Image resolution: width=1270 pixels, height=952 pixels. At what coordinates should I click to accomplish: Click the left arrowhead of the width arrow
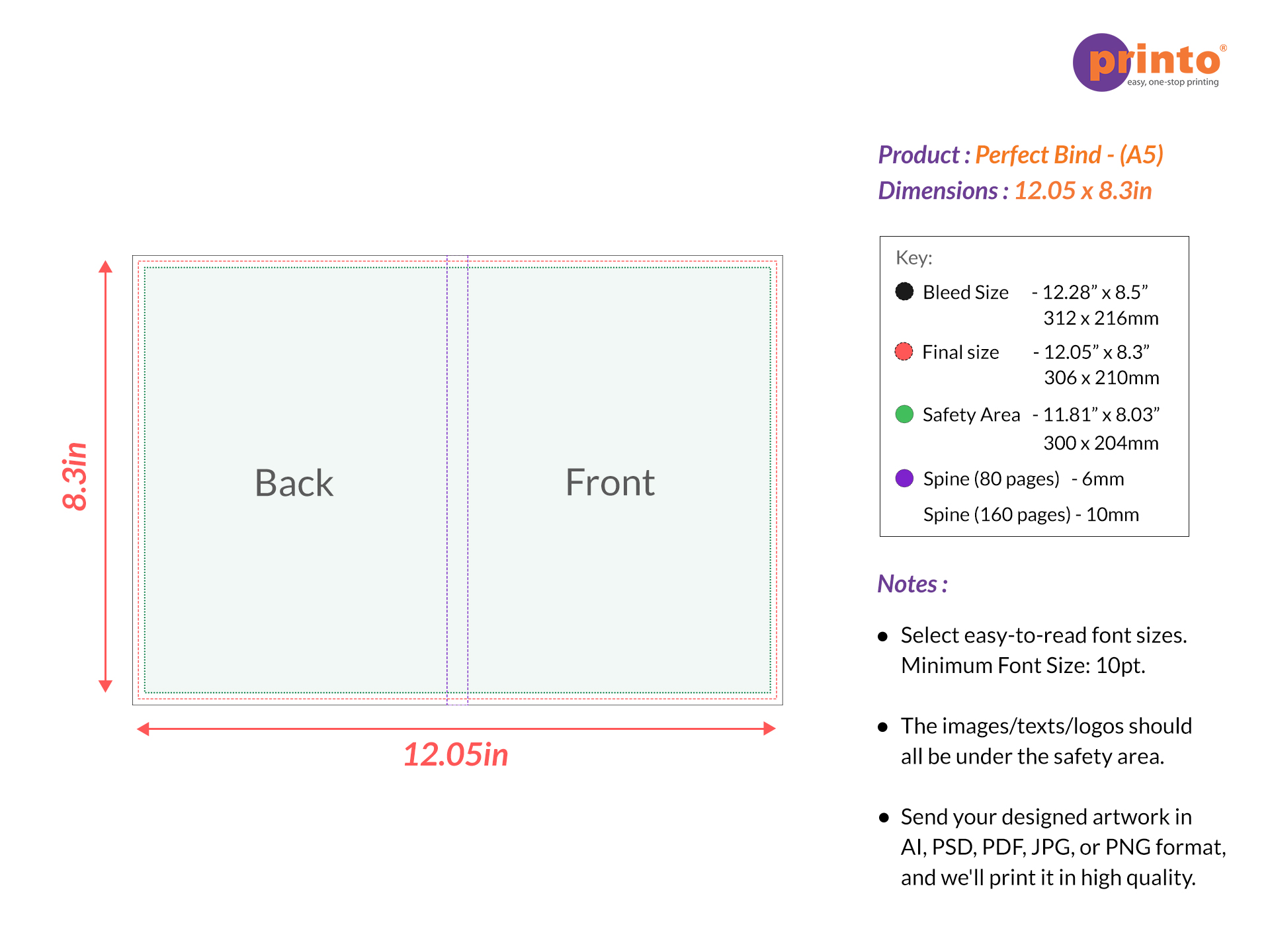point(143,729)
